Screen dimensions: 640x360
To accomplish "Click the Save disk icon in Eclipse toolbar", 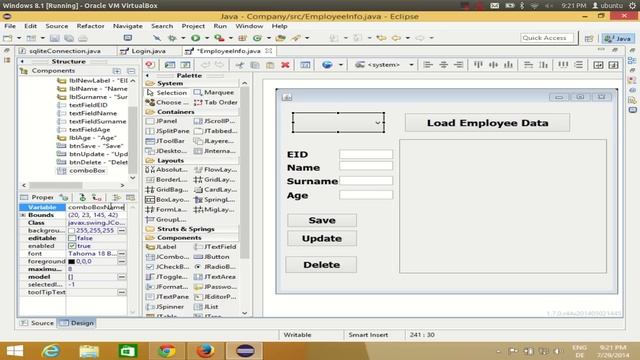I will click(x=54, y=38).
